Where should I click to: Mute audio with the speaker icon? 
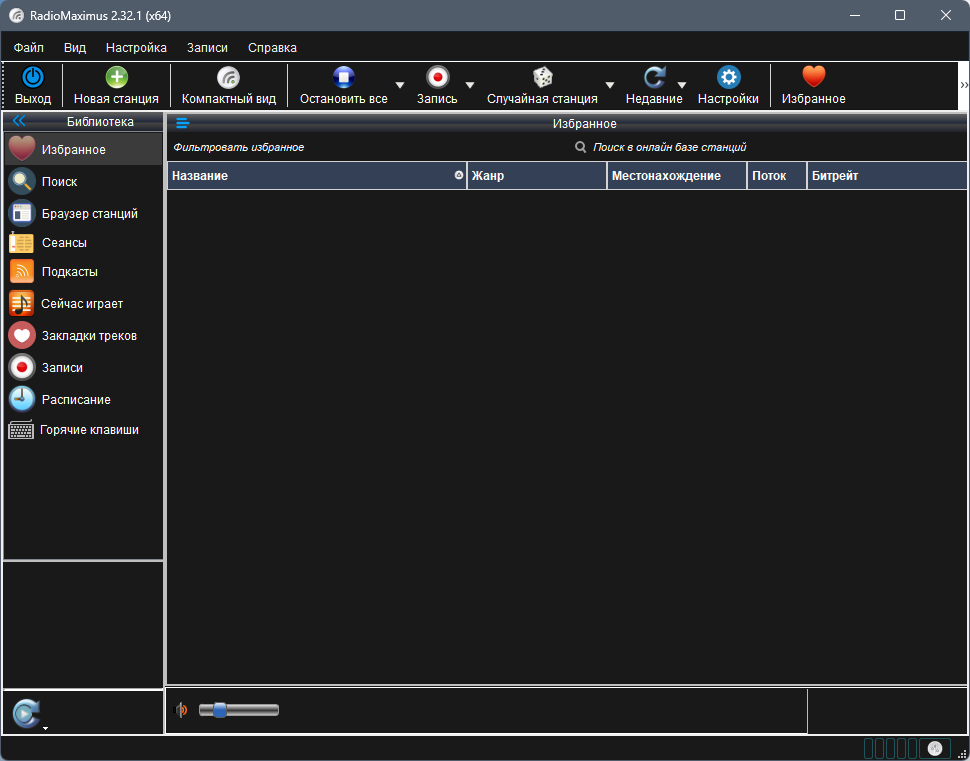[x=182, y=710]
